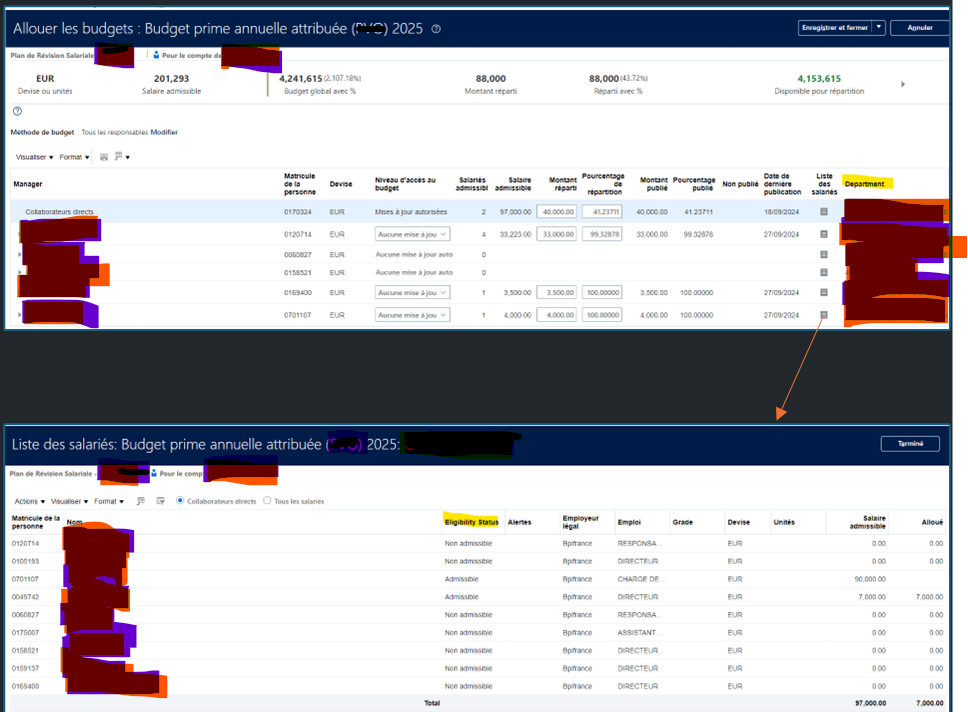Click the Niveau d'accès au budget header
Viewport: 968px width, 712px height.
406,184
